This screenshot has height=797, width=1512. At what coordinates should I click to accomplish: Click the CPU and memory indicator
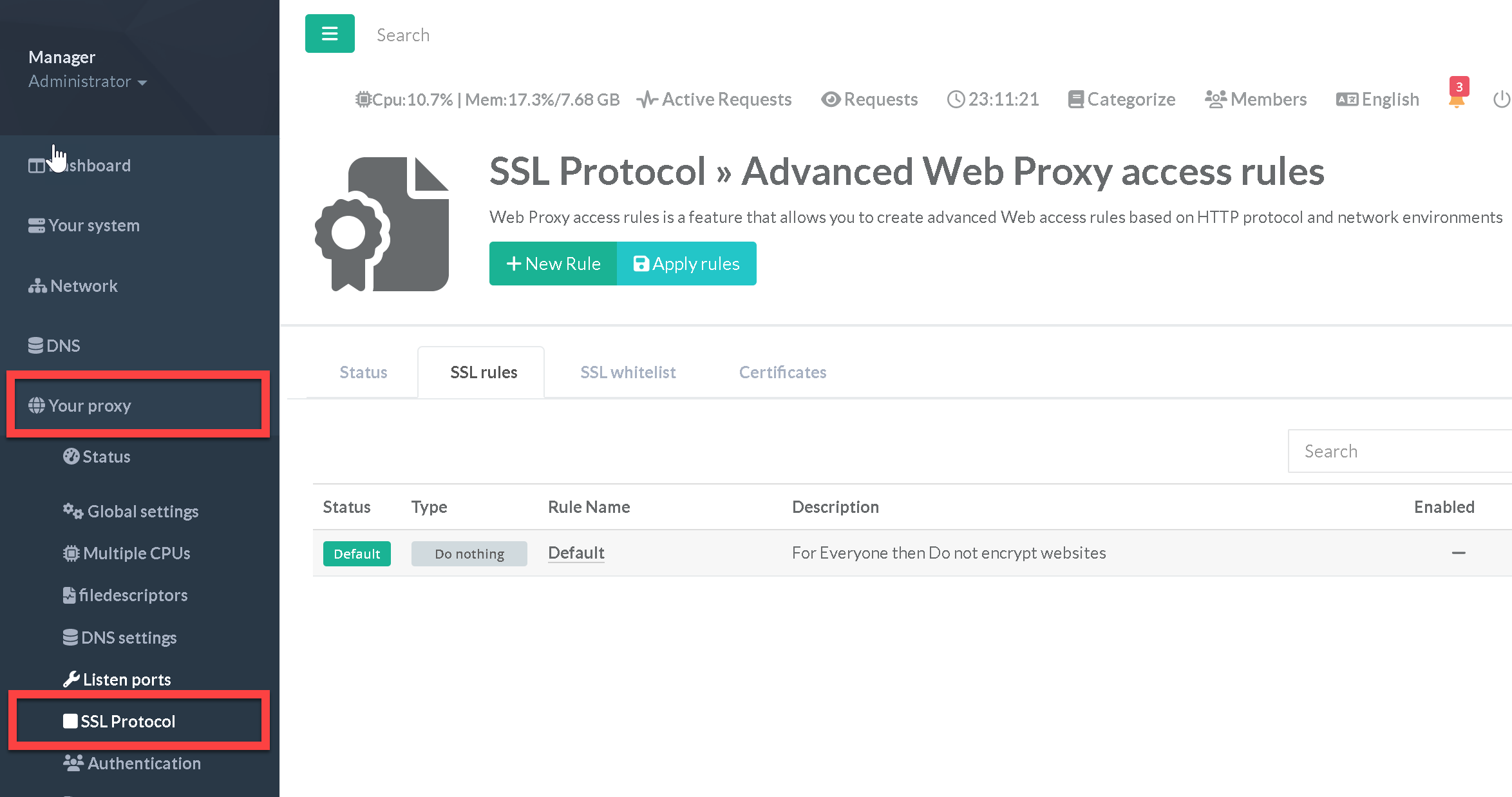(x=487, y=99)
